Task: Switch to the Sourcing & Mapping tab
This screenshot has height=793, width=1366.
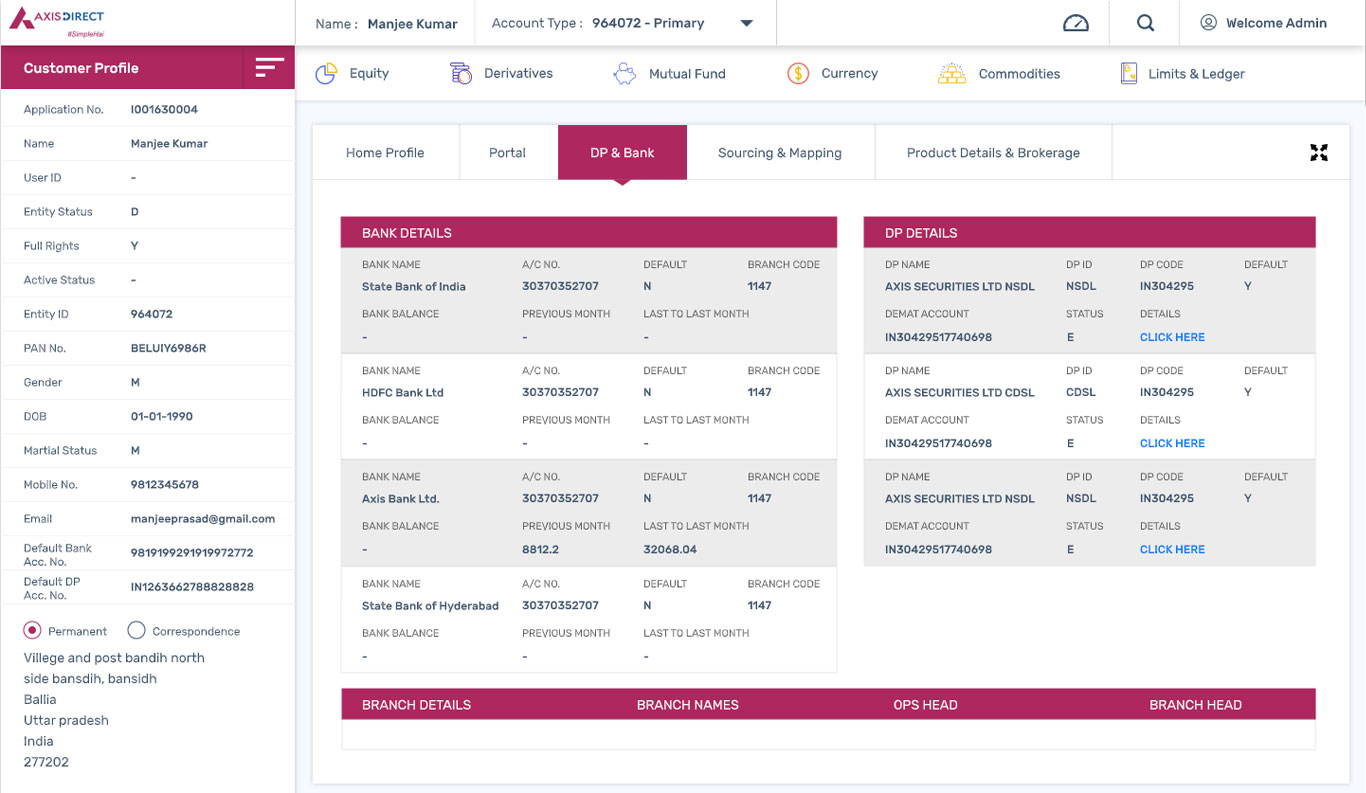Action: tap(780, 152)
